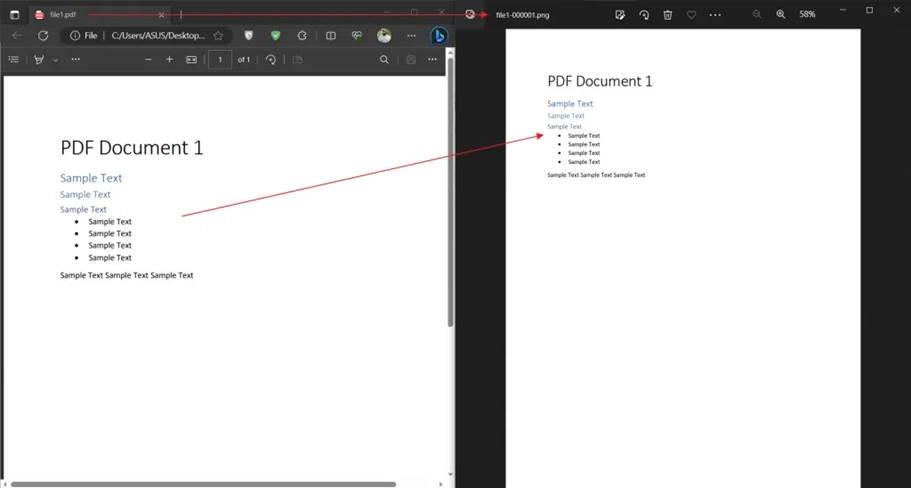Image resolution: width=911 pixels, height=488 pixels.
Task: Expand the highlight tool dropdown arrow
Action: tap(55, 60)
